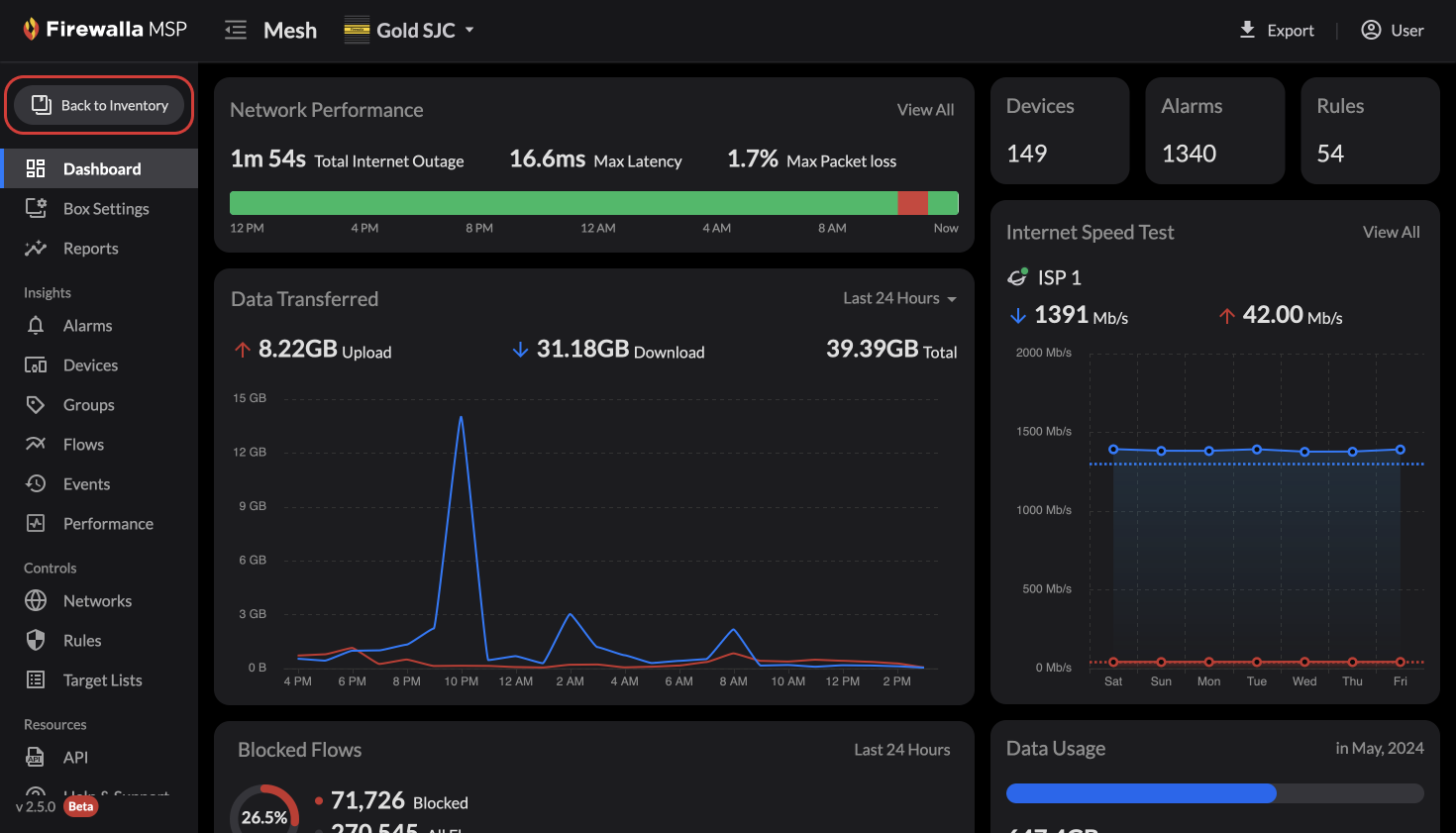
Task: Open Networks under Controls
Action: pyautogui.click(x=99, y=600)
